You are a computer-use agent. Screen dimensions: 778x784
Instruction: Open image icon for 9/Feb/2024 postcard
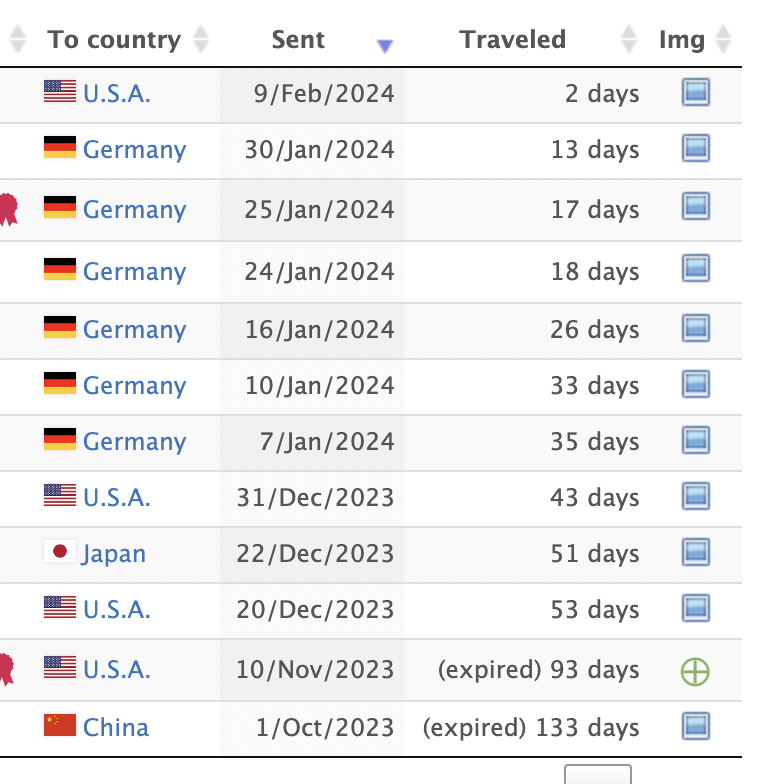pyautogui.click(x=696, y=92)
